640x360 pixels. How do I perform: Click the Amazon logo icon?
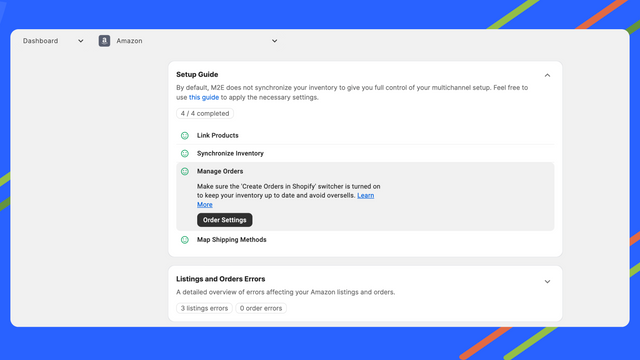(x=104, y=41)
